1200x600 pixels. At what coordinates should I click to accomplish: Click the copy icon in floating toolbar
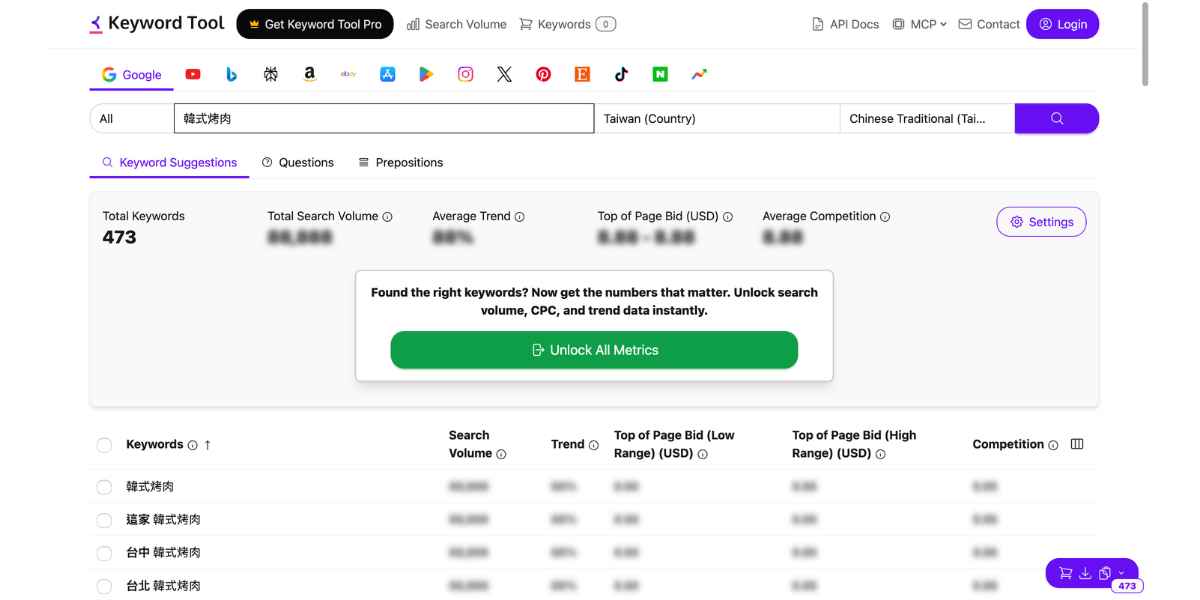1105,573
